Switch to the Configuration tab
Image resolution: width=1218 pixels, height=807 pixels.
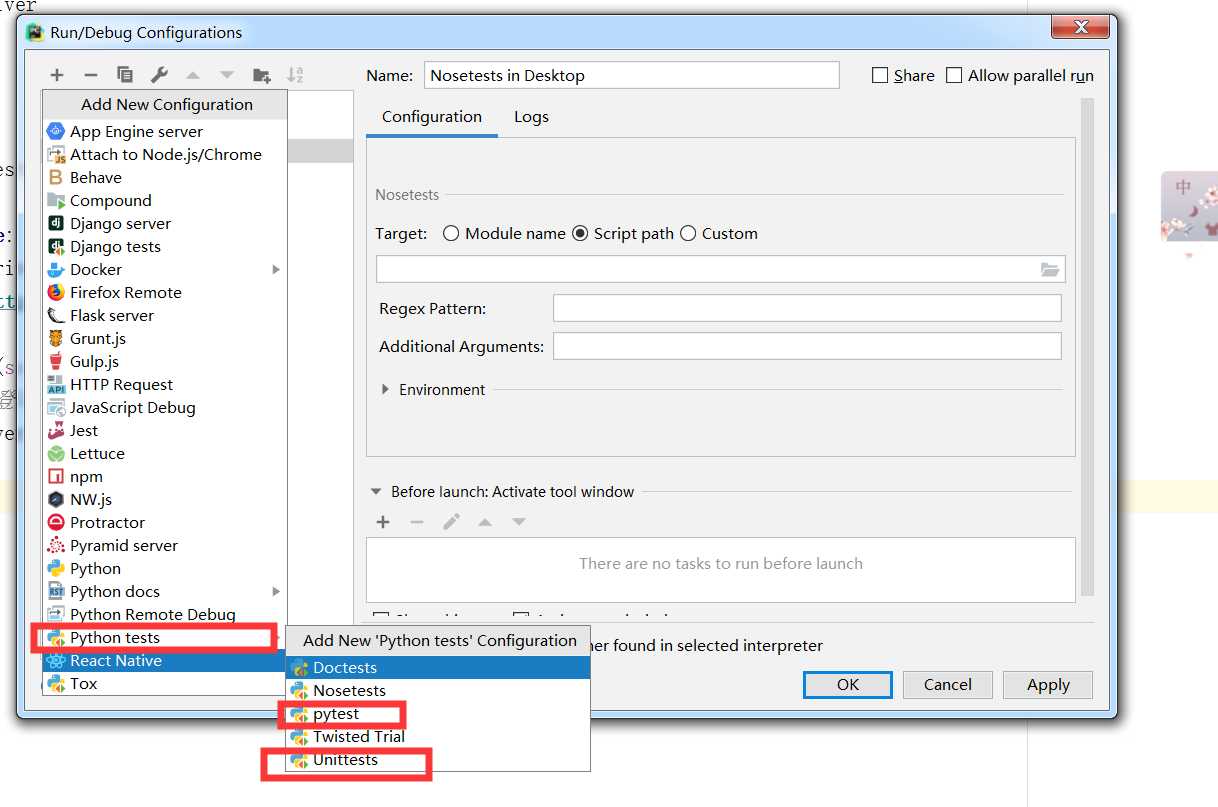[x=432, y=117]
